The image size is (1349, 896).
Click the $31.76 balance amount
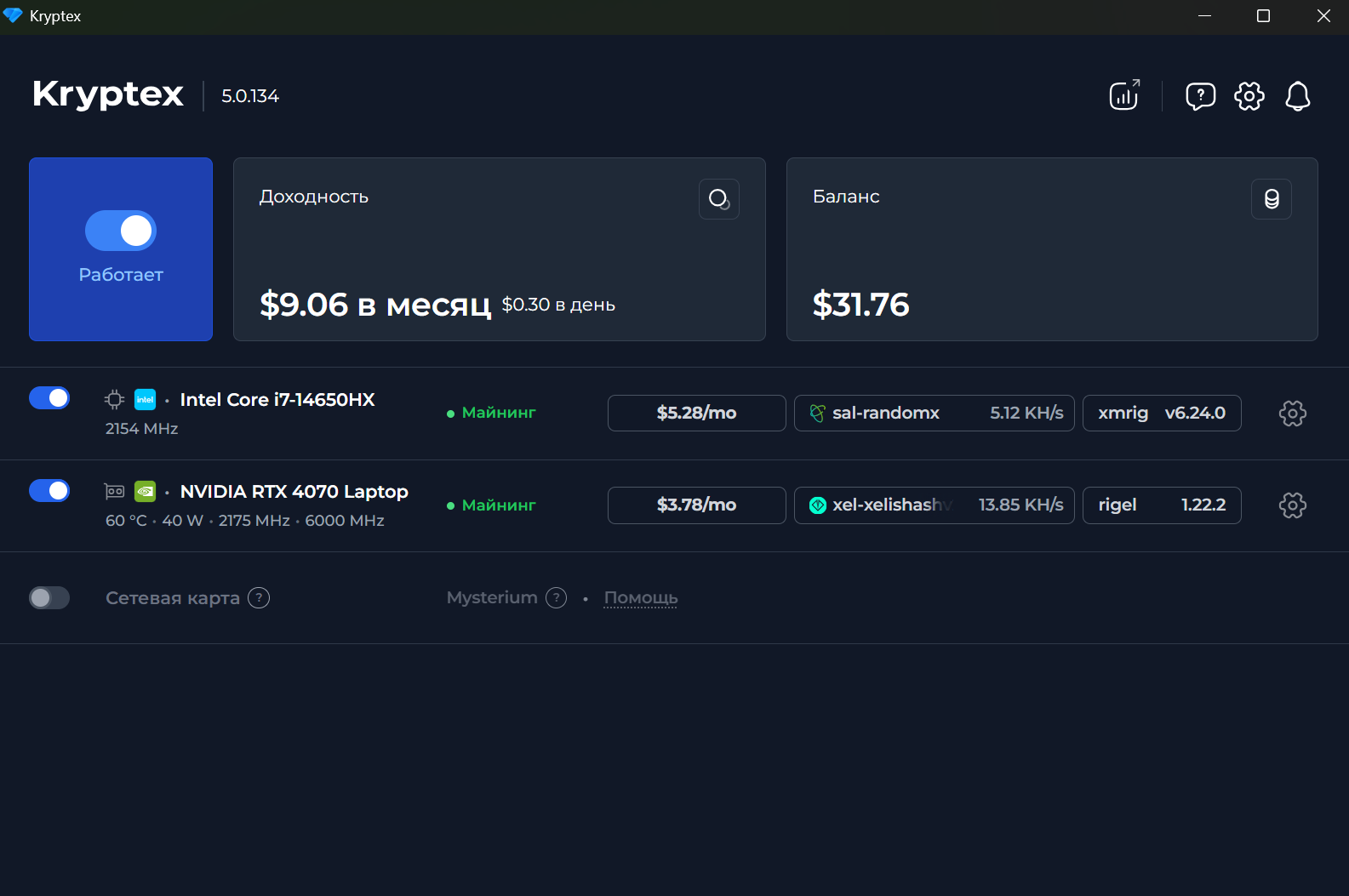(x=860, y=305)
